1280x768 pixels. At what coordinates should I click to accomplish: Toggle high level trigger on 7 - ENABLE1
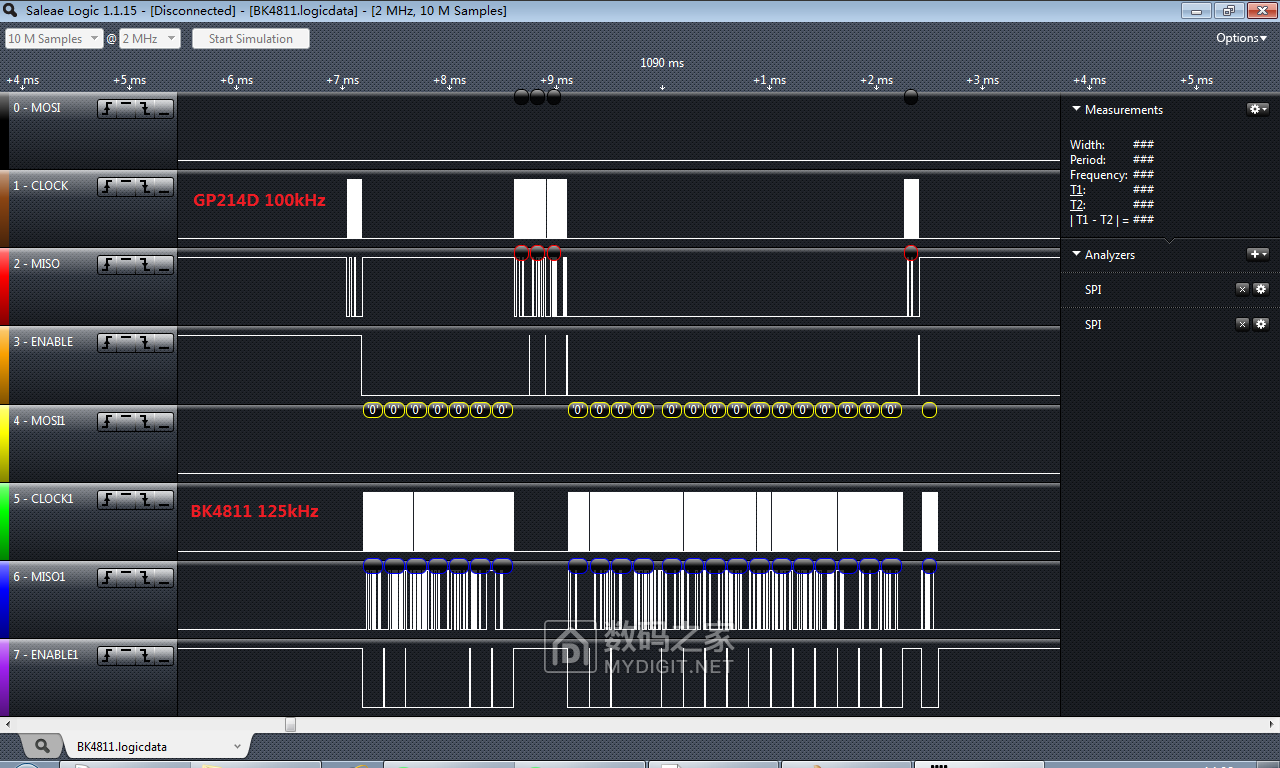tap(126, 656)
